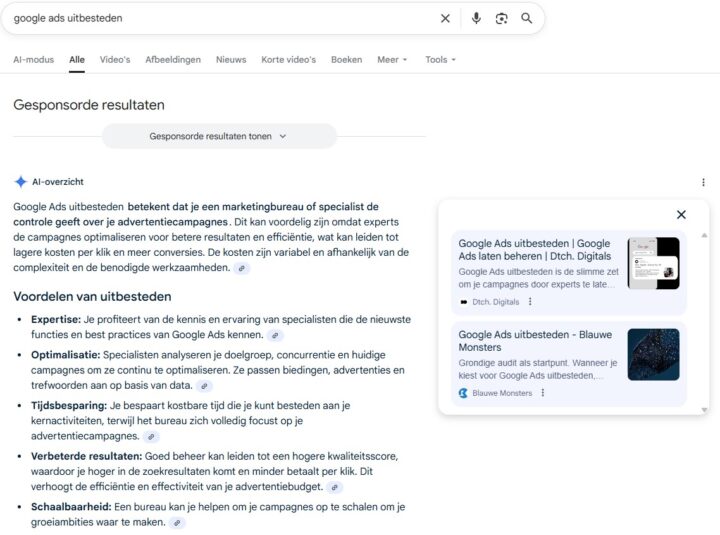Click the source link icon after the Optimalisatie bullet
This screenshot has height=535, width=720.
[204, 386]
